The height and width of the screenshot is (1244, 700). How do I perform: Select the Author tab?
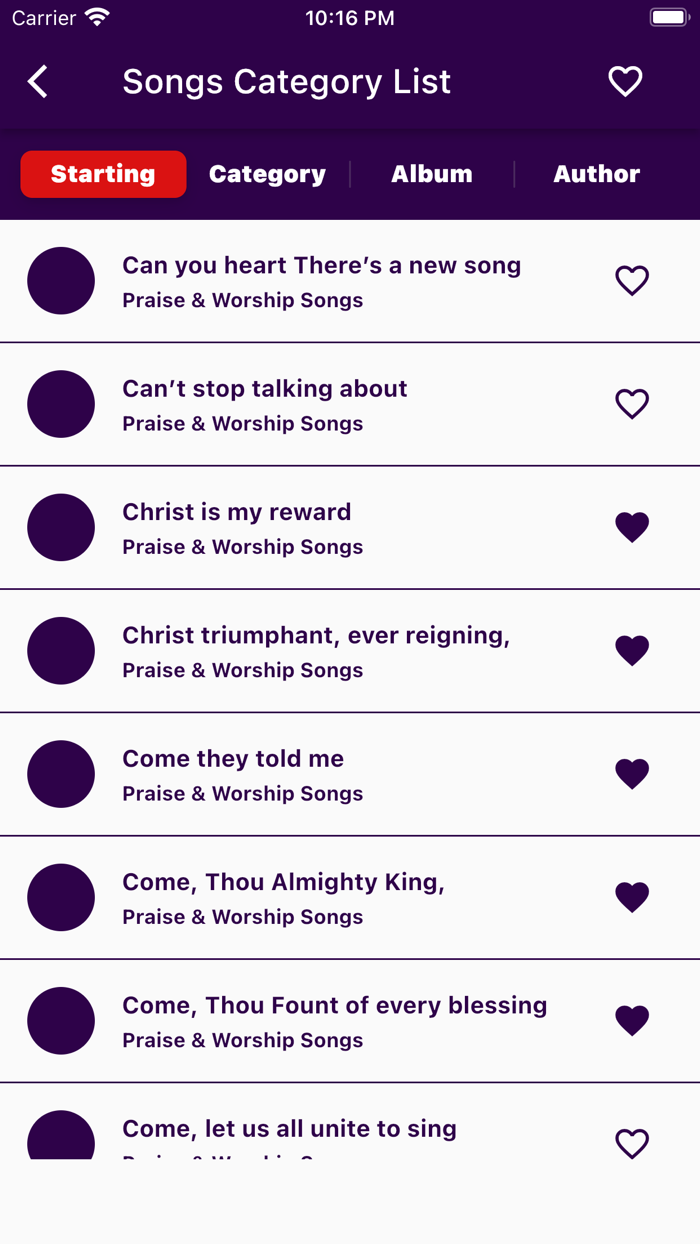pyautogui.click(x=596, y=174)
